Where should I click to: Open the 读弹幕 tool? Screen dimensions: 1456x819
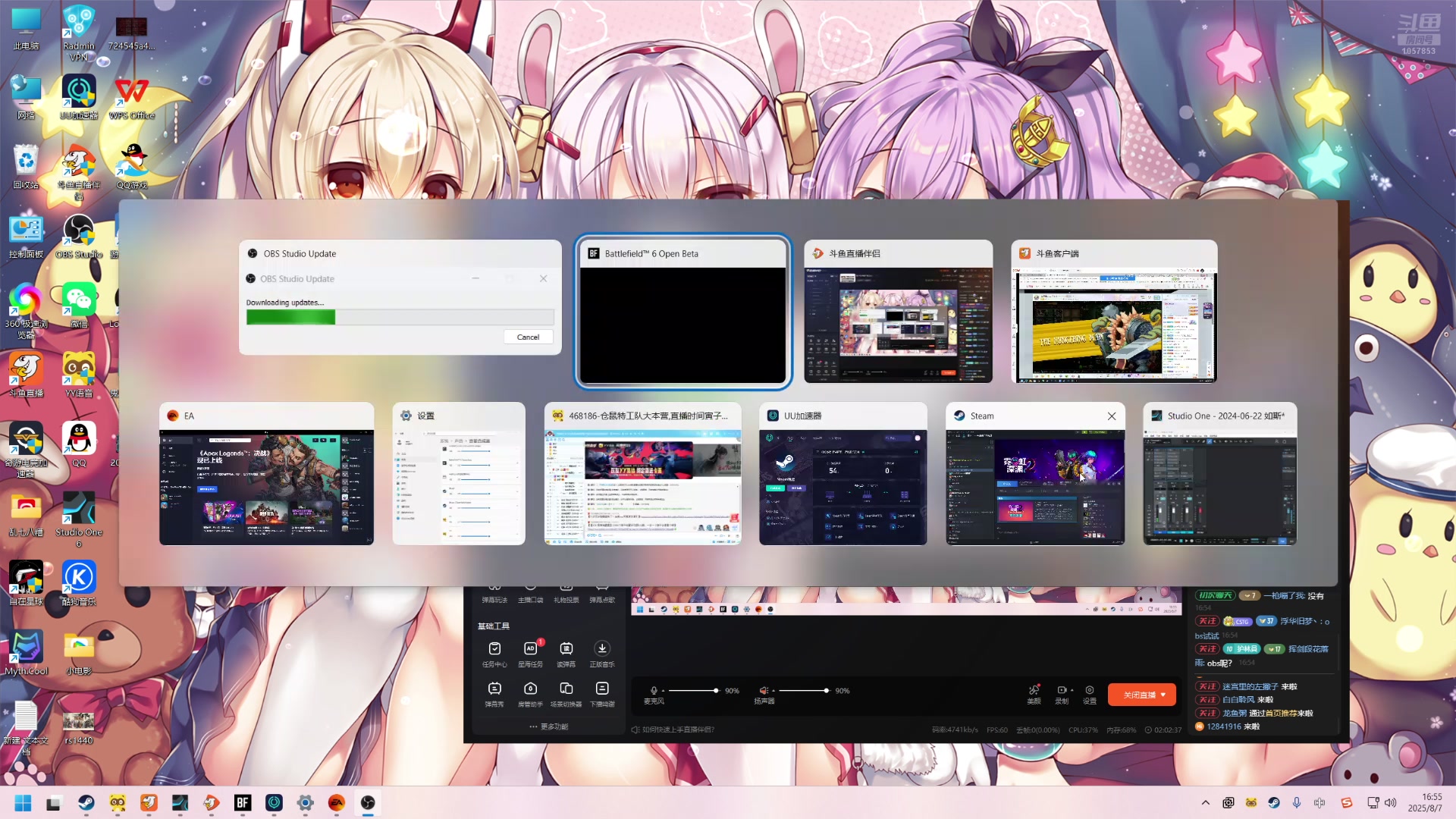(x=566, y=654)
